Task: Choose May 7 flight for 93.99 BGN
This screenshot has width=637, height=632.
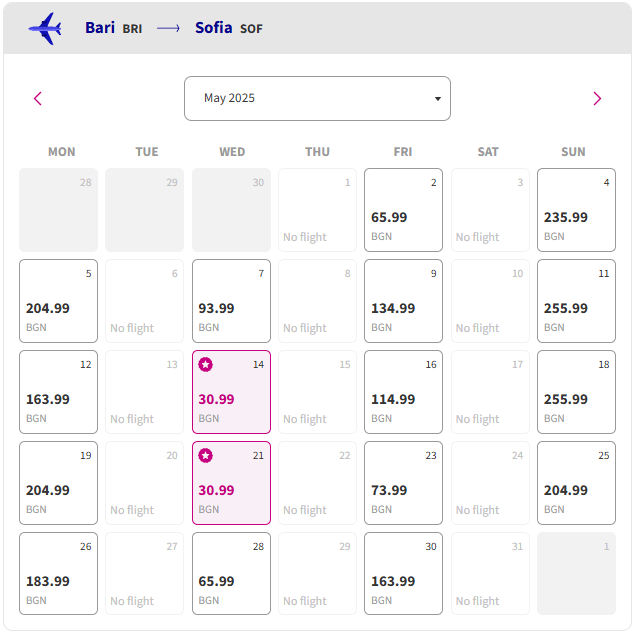Action: [x=231, y=301]
